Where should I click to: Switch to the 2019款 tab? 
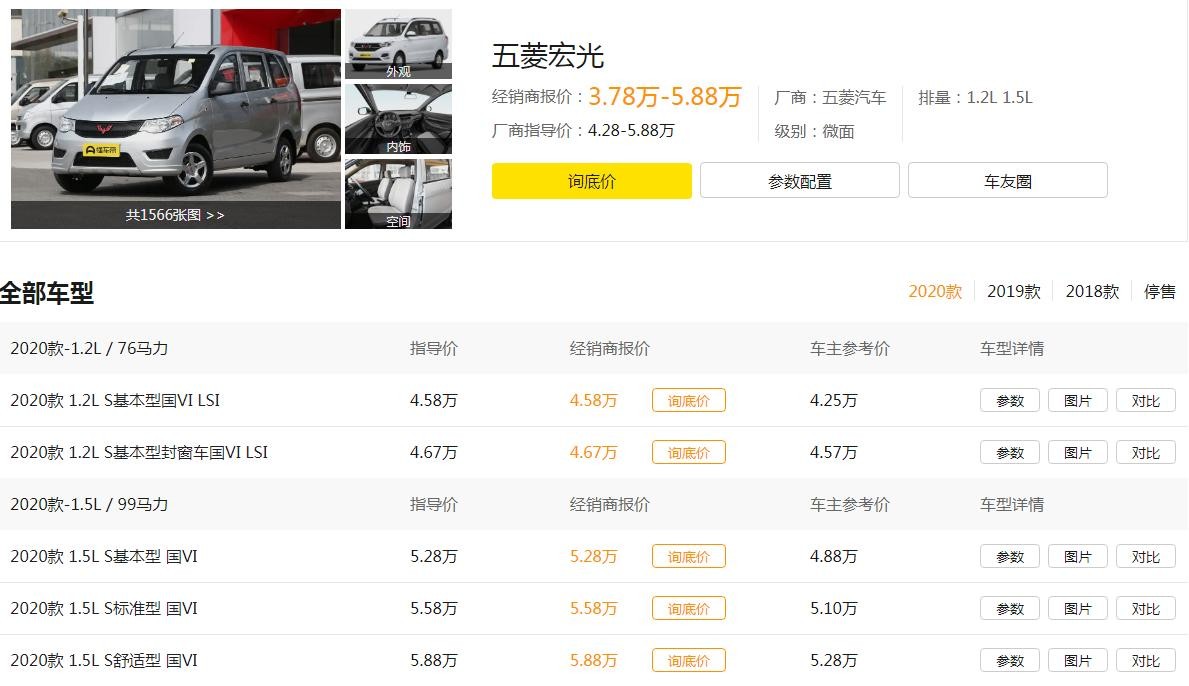pos(1013,291)
